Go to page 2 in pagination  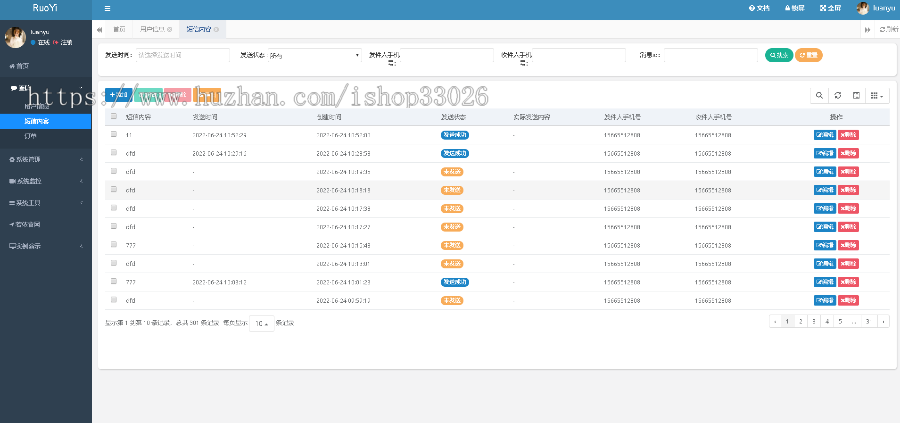(x=800, y=321)
